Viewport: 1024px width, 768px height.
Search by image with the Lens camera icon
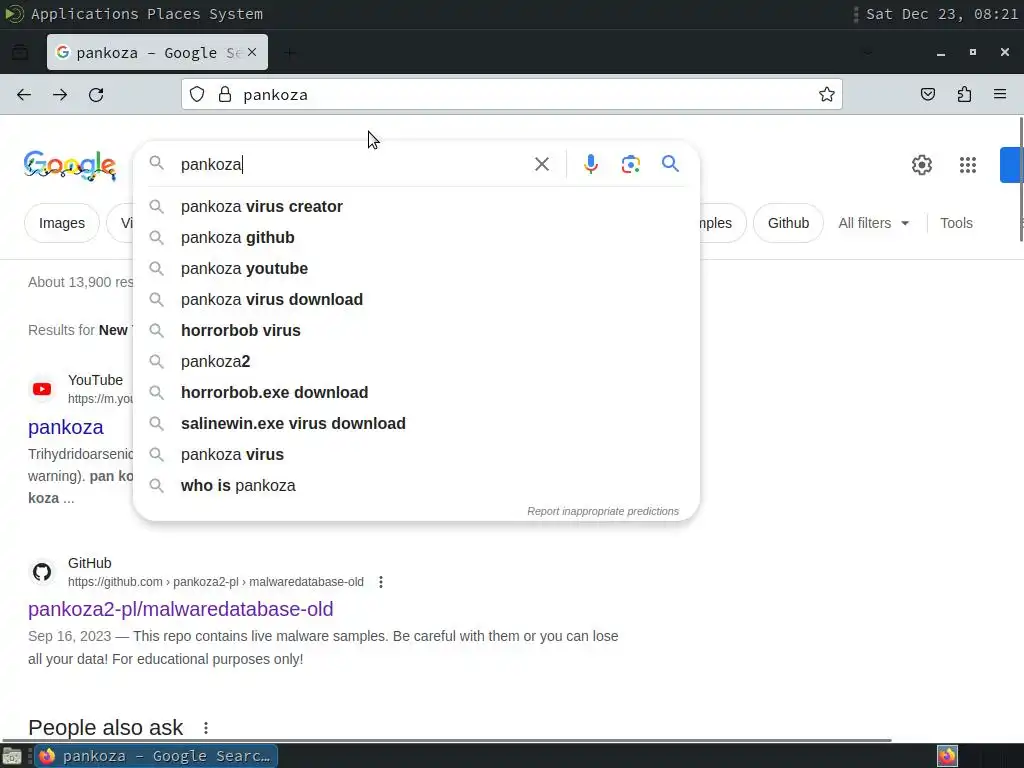tap(630, 164)
